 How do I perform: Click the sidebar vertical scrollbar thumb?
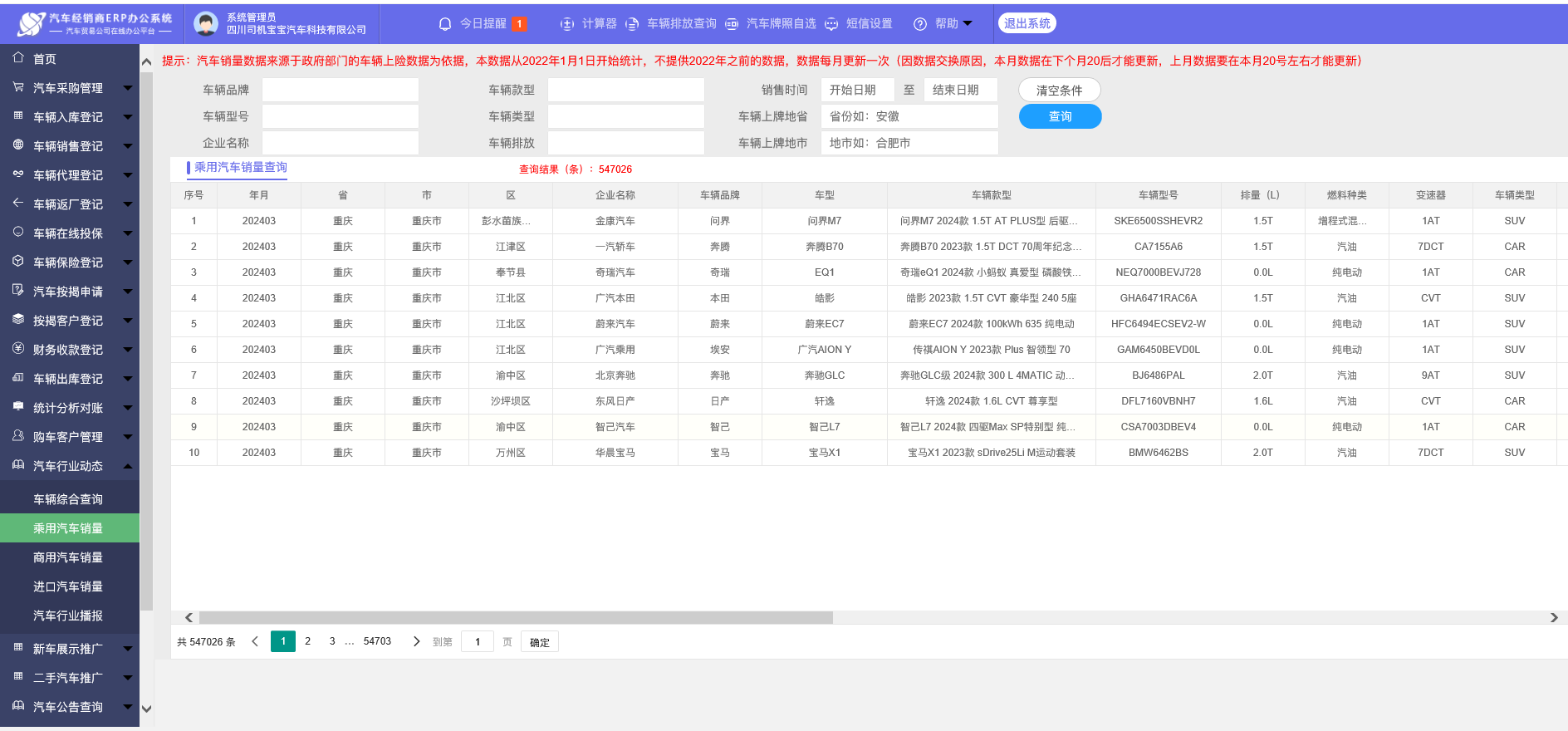[x=146, y=341]
